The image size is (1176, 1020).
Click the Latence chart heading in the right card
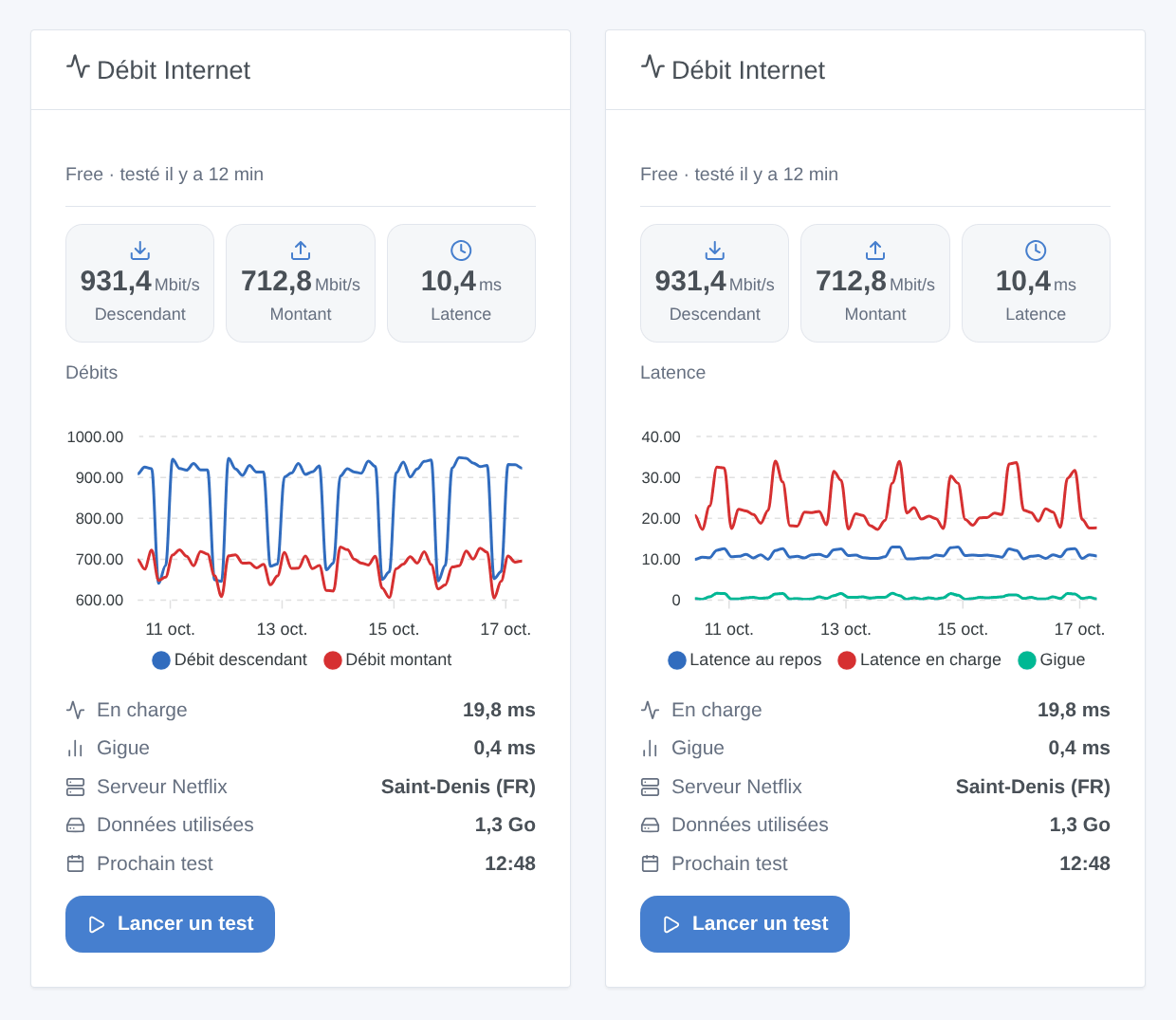click(672, 373)
